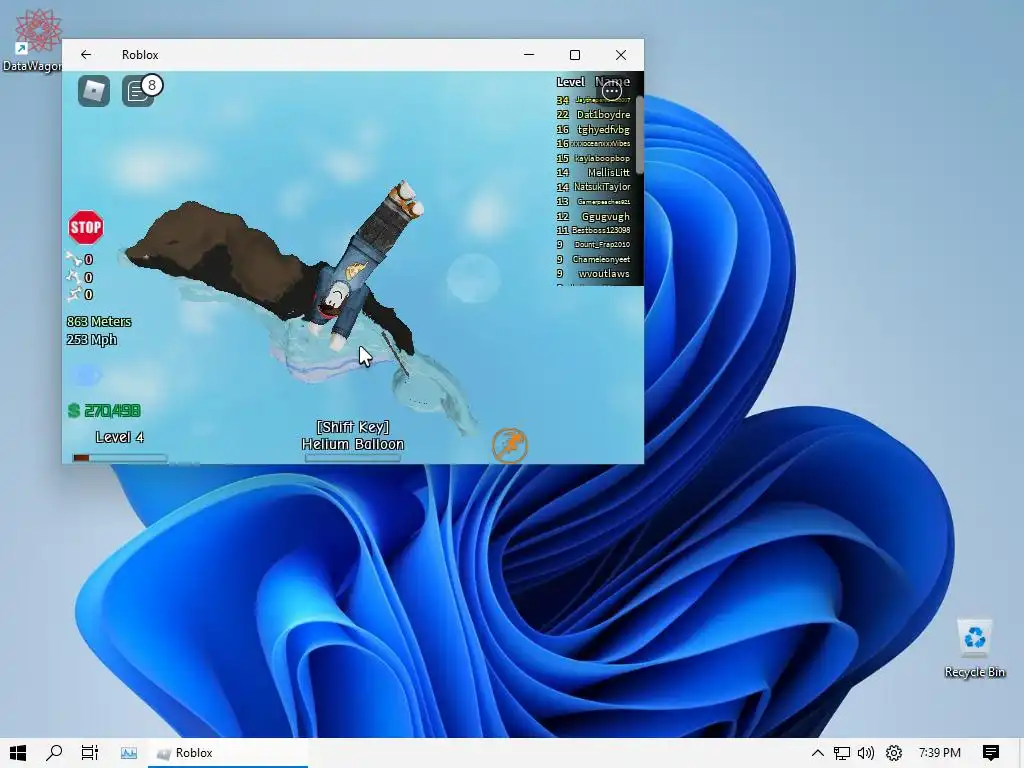Image resolution: width=1024 pixels, height=768 pixels.
Task: Click the Level 4 label
Action: (120, 437)
